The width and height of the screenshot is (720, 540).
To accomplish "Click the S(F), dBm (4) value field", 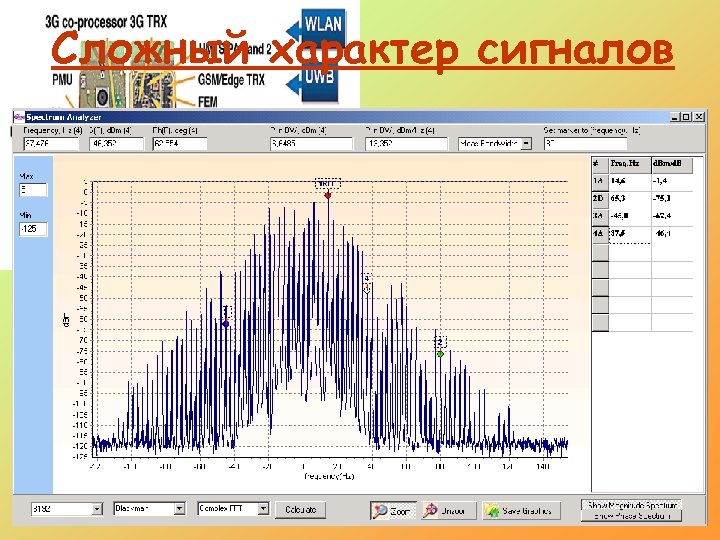I will (116, 144).
